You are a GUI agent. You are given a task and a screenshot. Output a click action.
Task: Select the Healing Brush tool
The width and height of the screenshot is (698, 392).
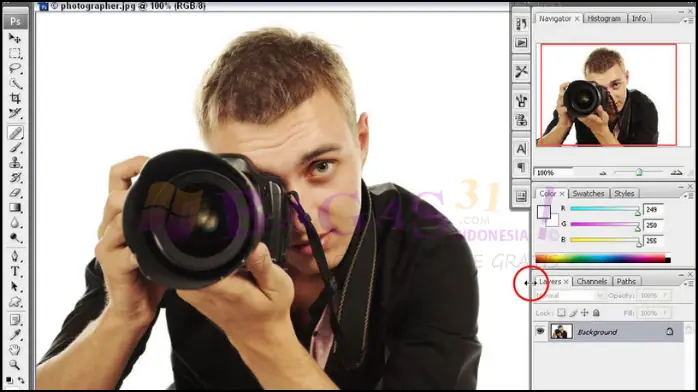[15, 133]
